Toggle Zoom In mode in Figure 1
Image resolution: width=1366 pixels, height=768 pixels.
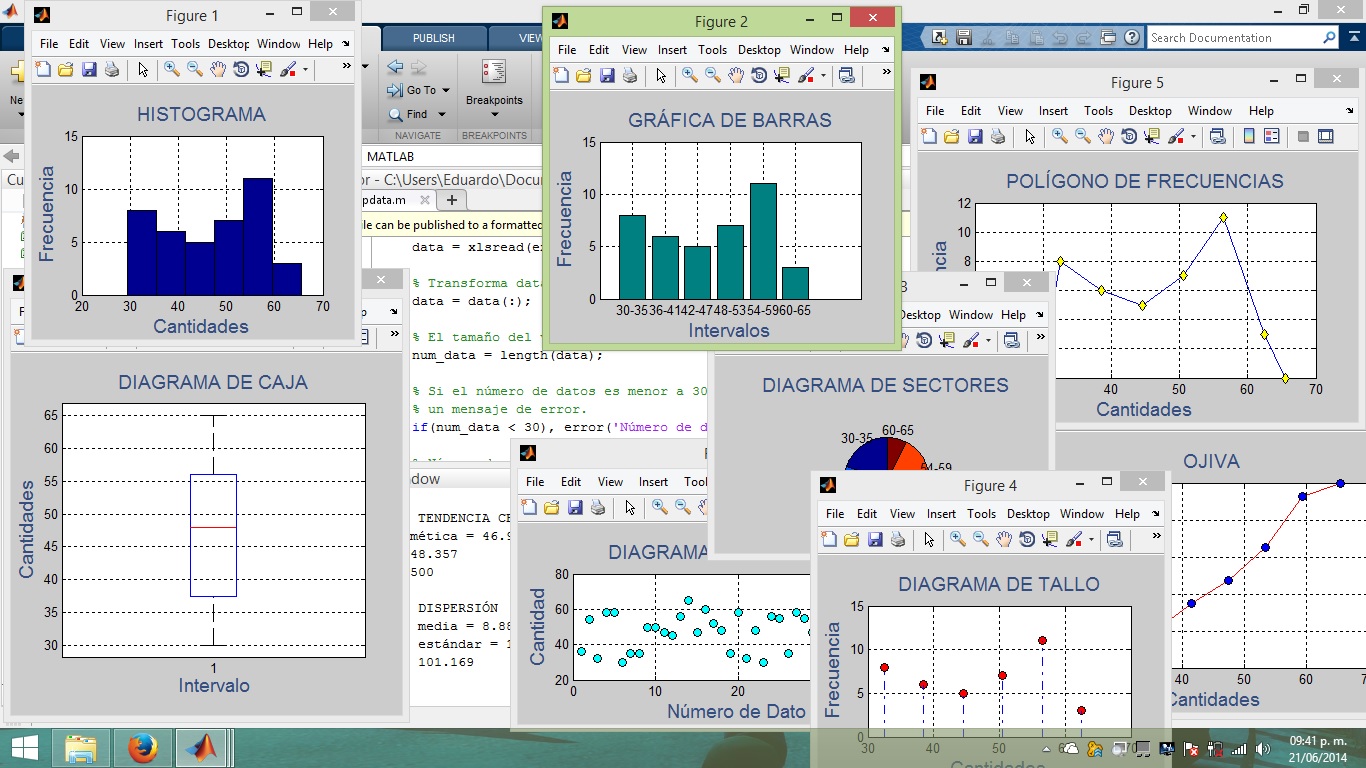coord(172,70)
